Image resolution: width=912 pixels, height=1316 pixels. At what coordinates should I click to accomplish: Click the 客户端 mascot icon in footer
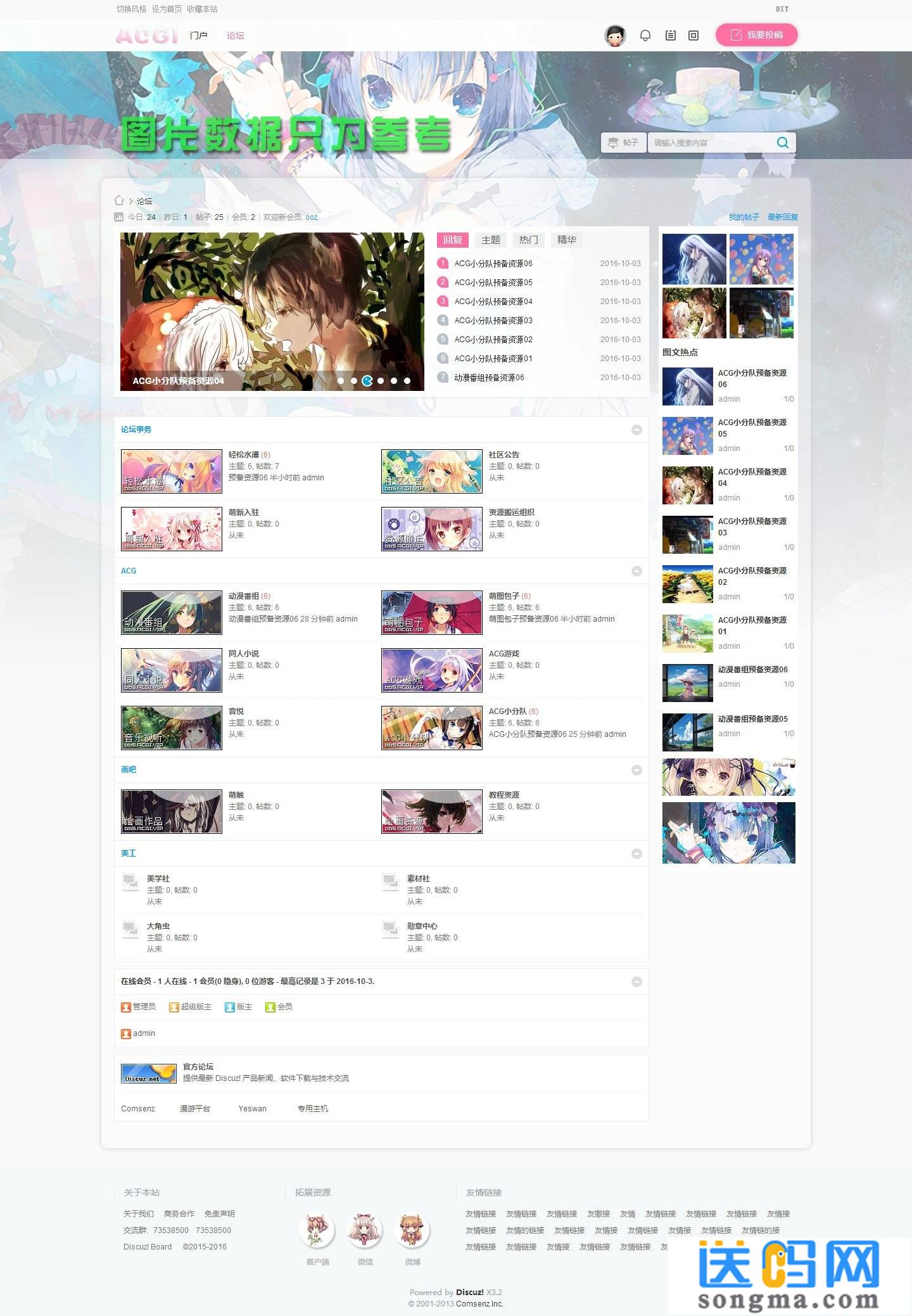coord(317,1230)
